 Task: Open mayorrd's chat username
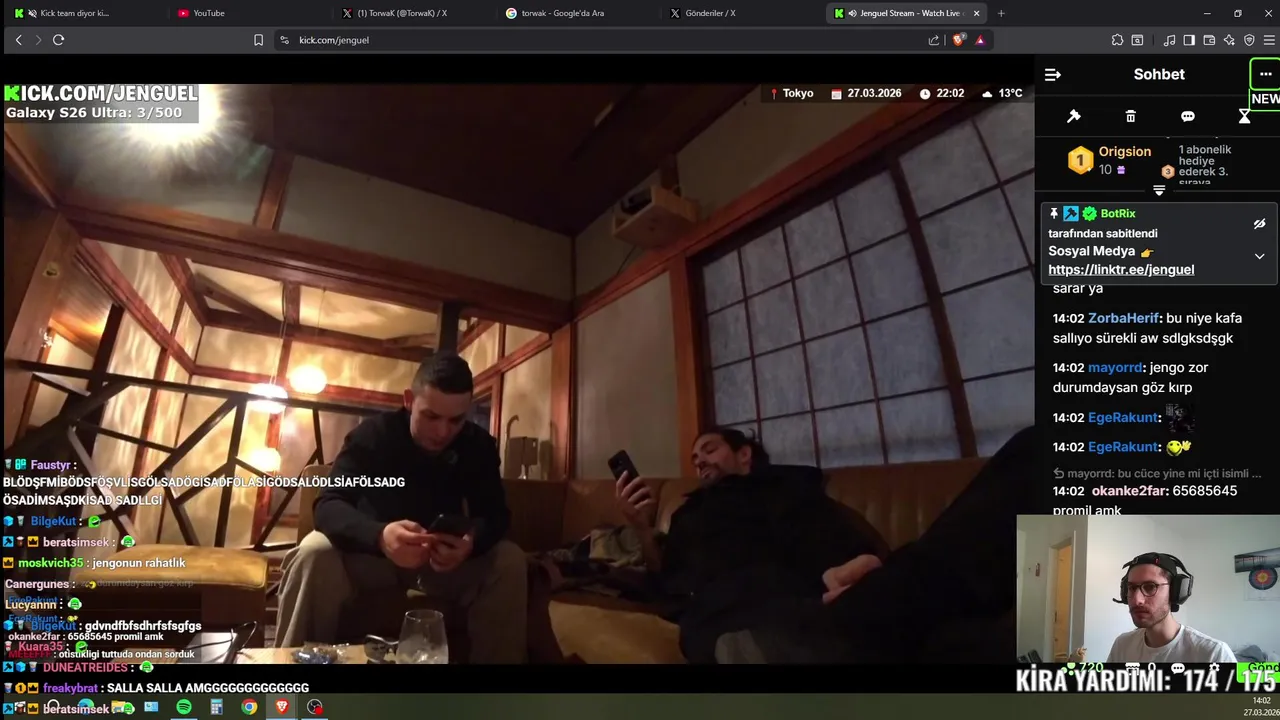point(1115,367)
